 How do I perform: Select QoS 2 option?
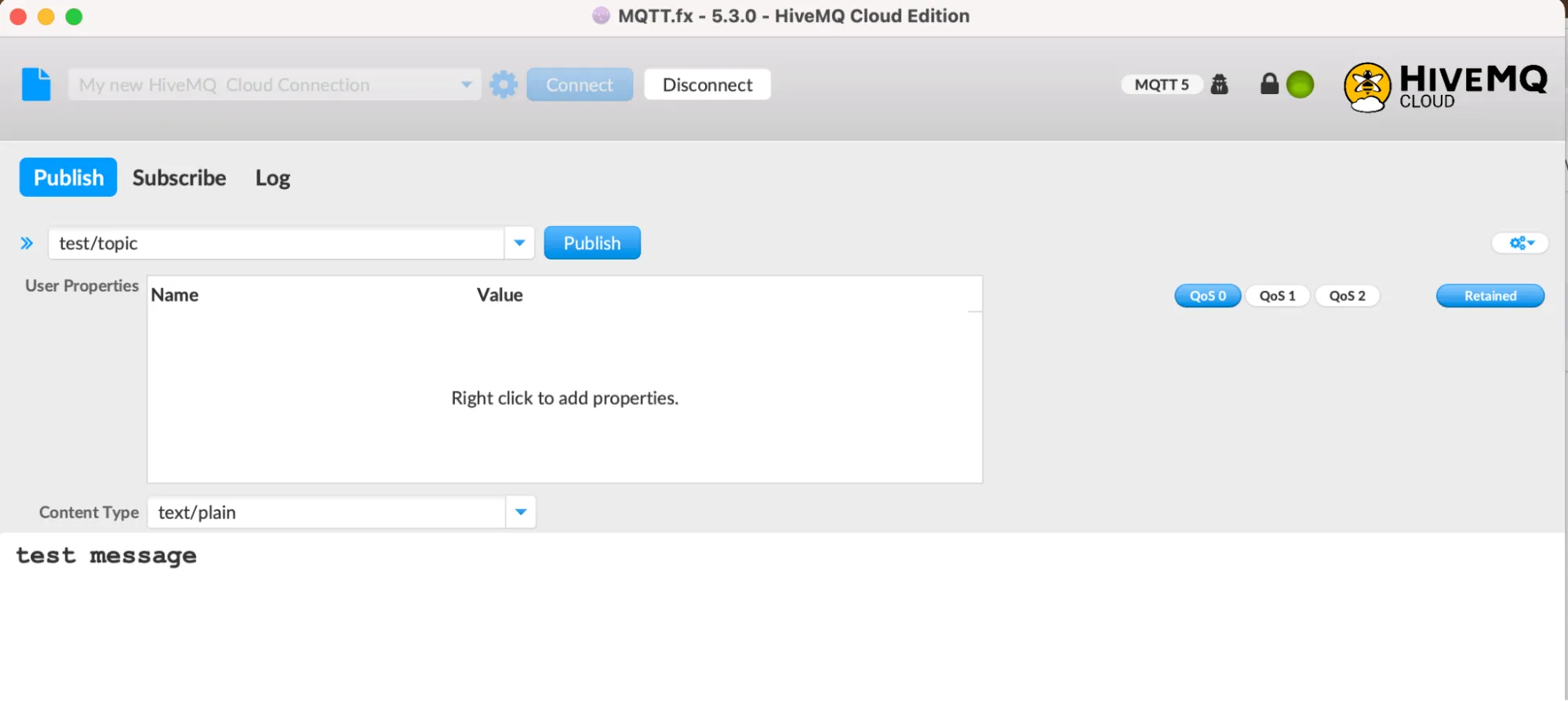pyautogui.click(x=1347, y=296)
